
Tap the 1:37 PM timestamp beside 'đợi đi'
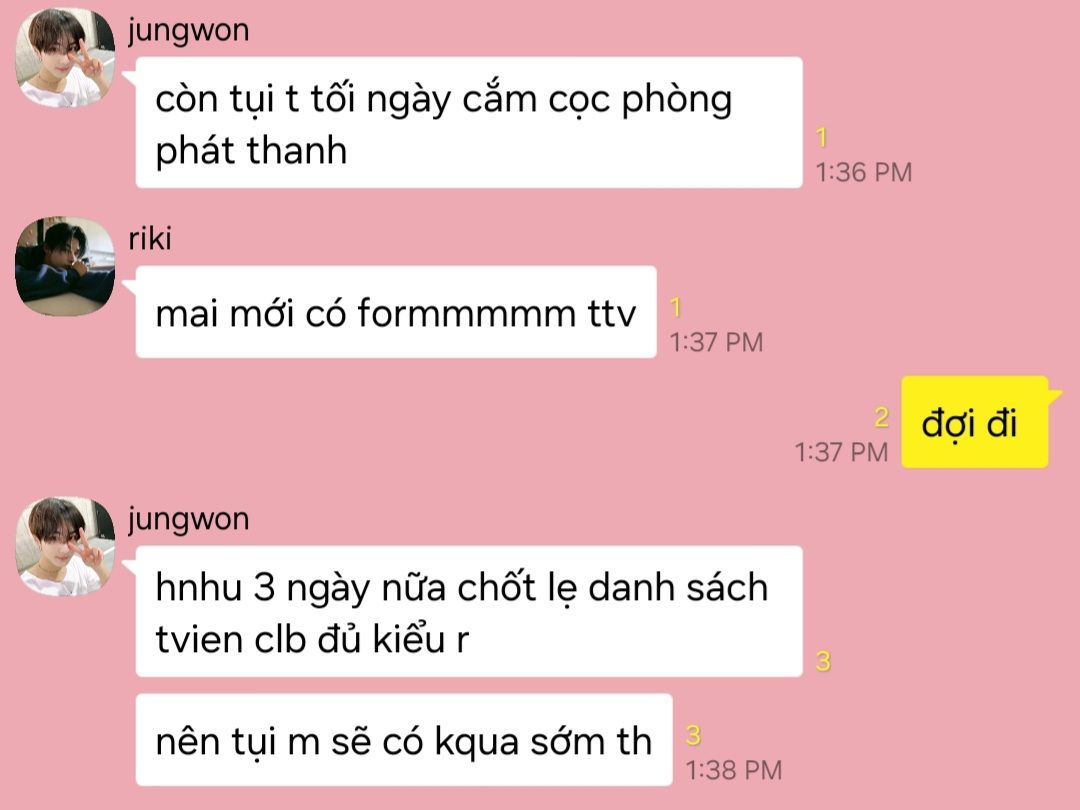click(x=841, y=453)
